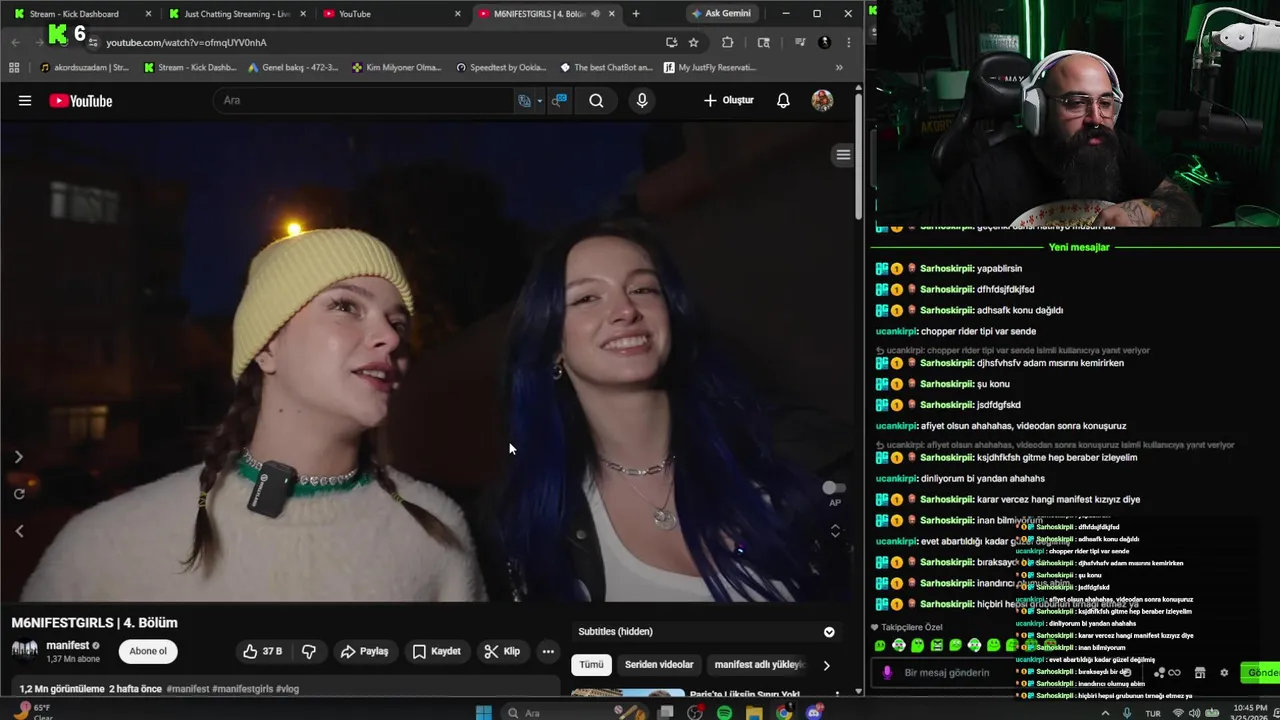Click the purple microphone icon in chat input
Image resolution: width=1280 pixels, height=720 pixels.
tap(887, 673)
